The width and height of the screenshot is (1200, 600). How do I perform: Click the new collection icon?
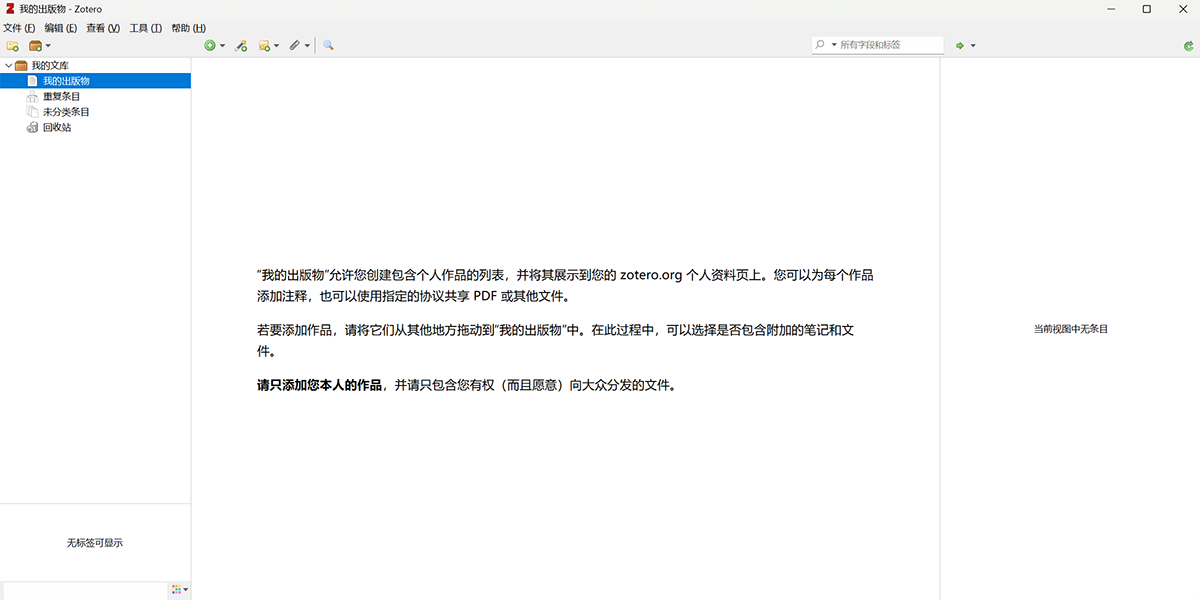(x=13, y=45)
